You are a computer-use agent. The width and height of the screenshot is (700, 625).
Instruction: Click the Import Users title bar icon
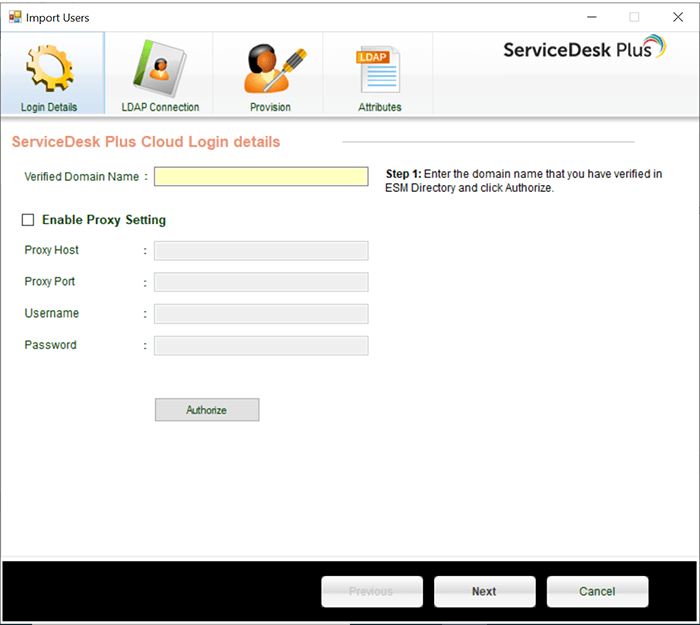click(x=15, y=17)
